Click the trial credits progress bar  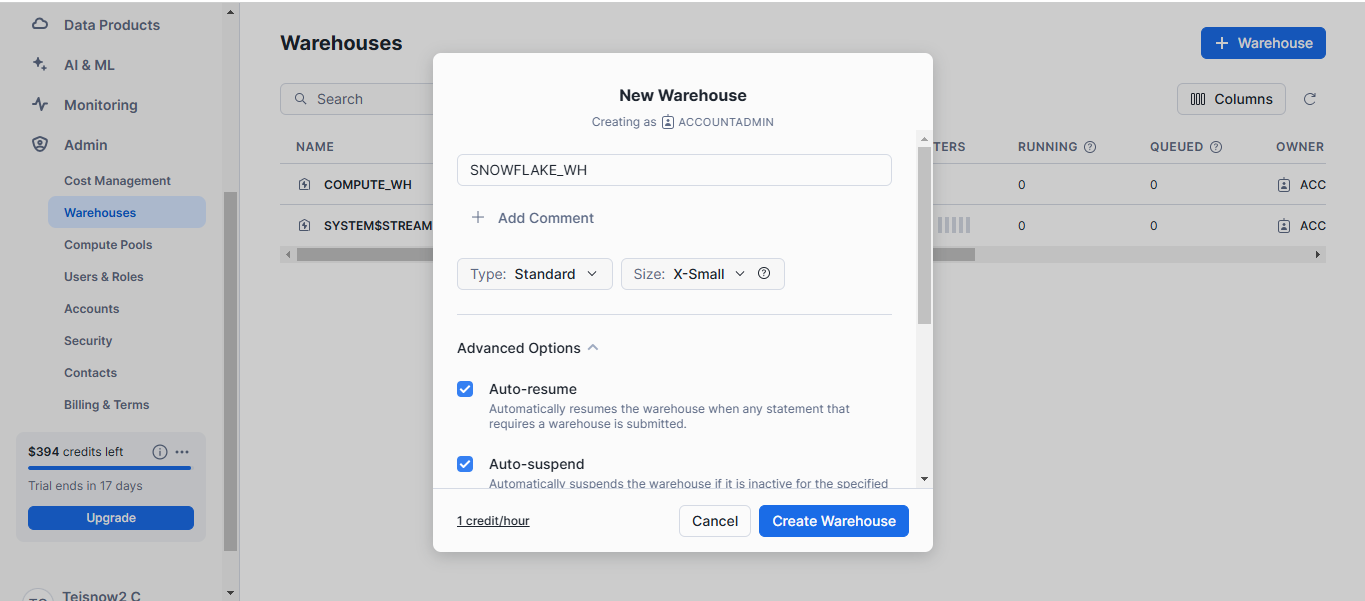110,469
